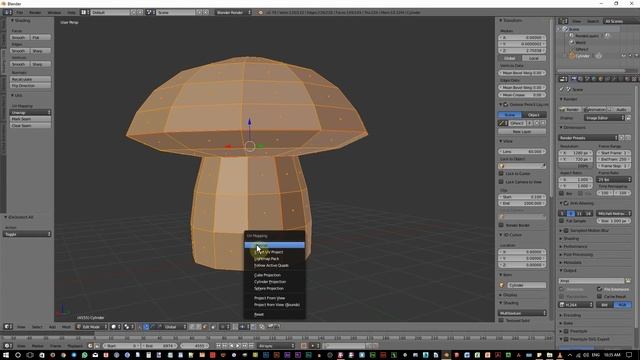Click Mark Seam button

30,119
